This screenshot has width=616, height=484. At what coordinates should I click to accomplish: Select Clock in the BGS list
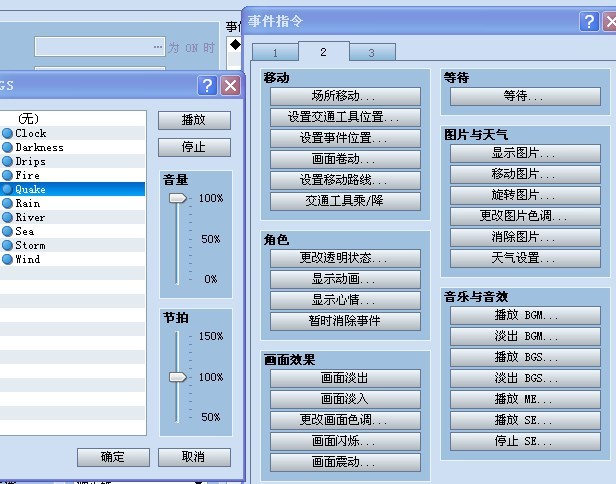pos(73,134)
